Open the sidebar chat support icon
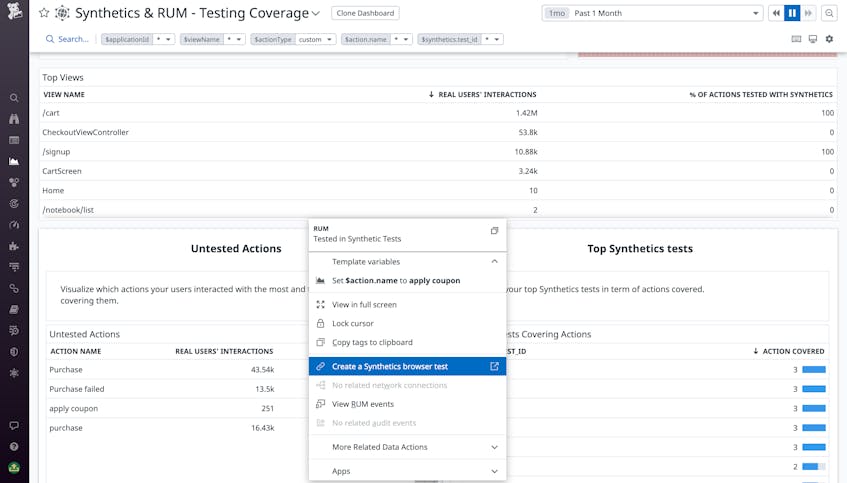The height and width of the screenshot is (483, 847). pyautogui.click(x=14, y=425)
